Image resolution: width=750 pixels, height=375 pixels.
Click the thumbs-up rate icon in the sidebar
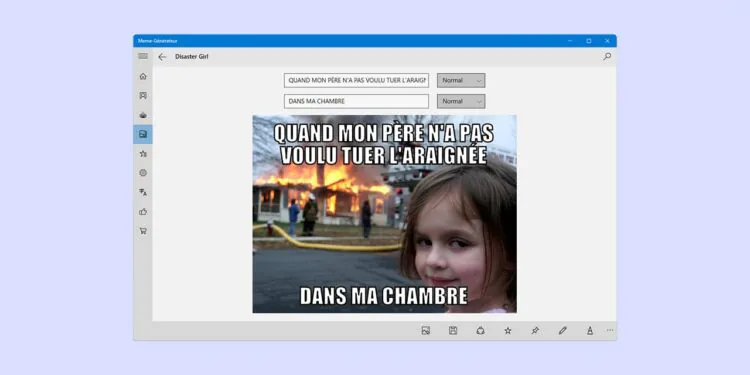click(143, 211)
